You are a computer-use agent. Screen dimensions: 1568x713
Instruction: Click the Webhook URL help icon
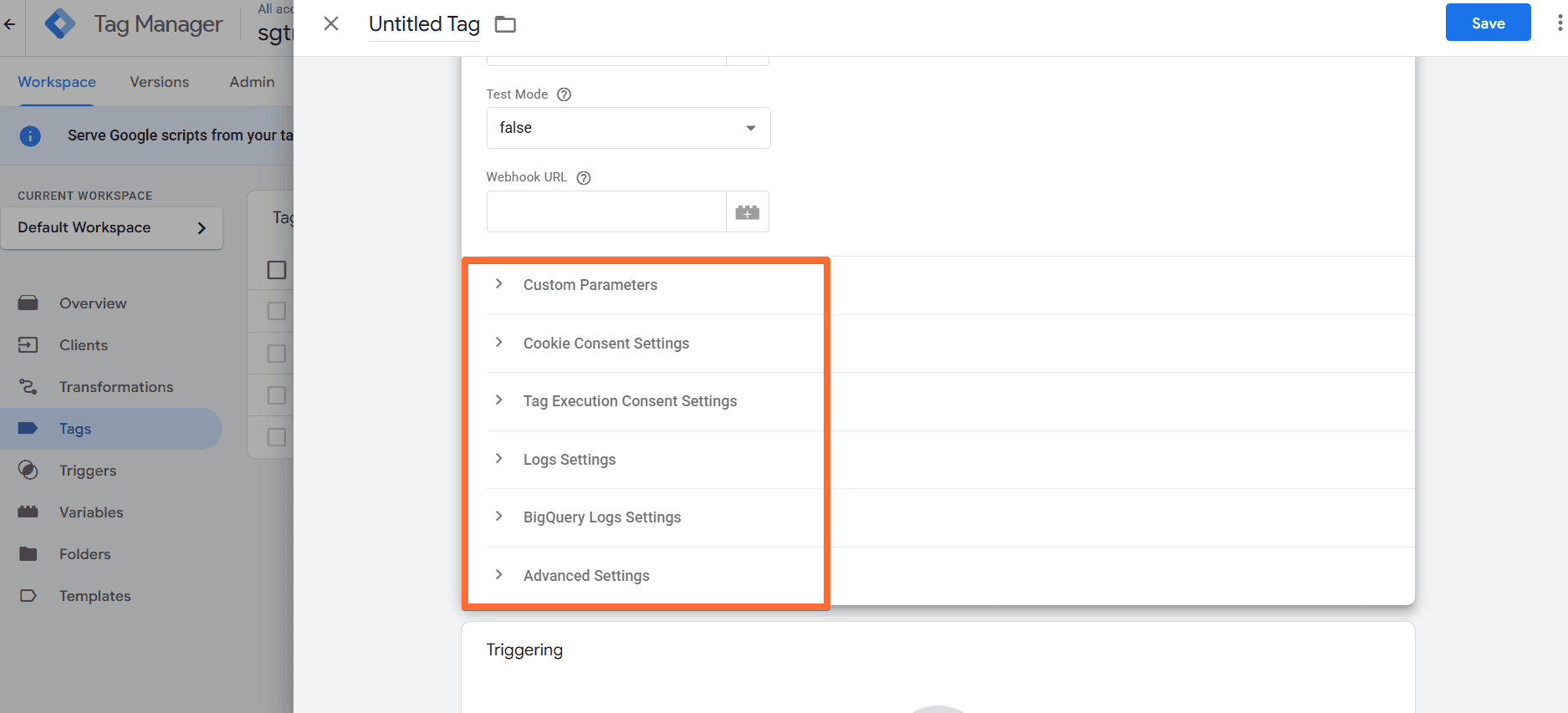[584, 177]
